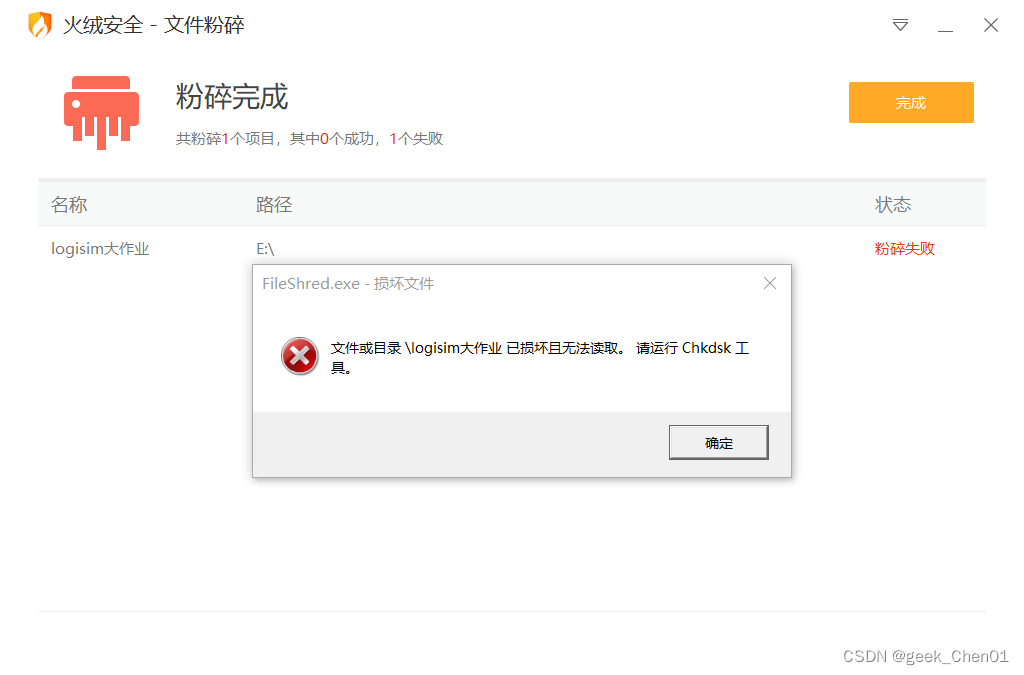This screenshot has width=1024, height=675.
Task: Click the error message text about Chkdsk
Action: tap(539, 358)
